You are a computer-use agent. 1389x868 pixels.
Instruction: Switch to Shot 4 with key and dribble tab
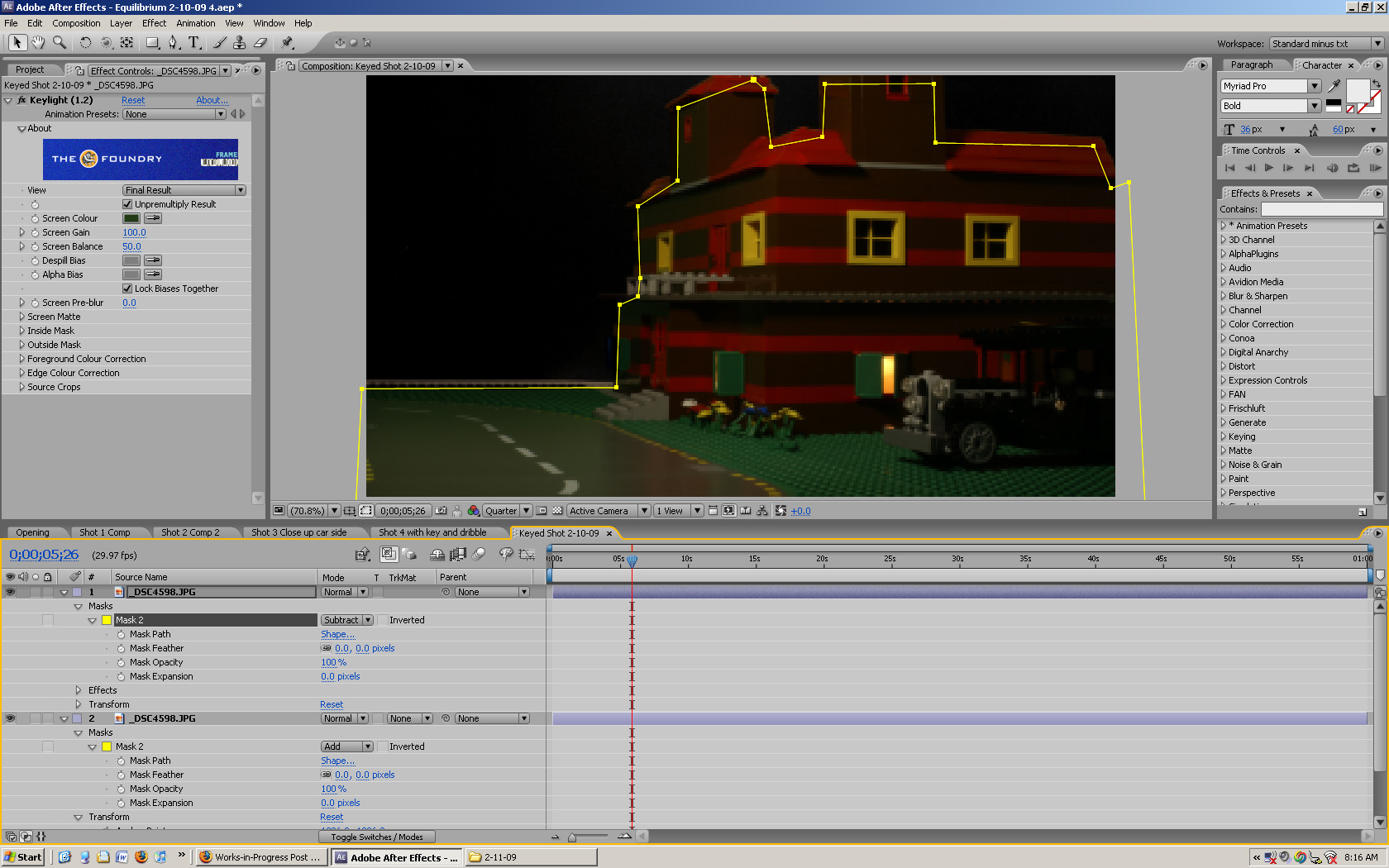pos(432,532)
